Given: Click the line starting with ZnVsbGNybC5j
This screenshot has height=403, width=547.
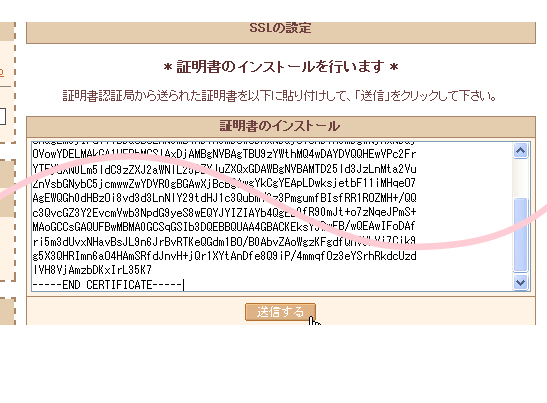Looking at the screenshot, I should 224,183.
